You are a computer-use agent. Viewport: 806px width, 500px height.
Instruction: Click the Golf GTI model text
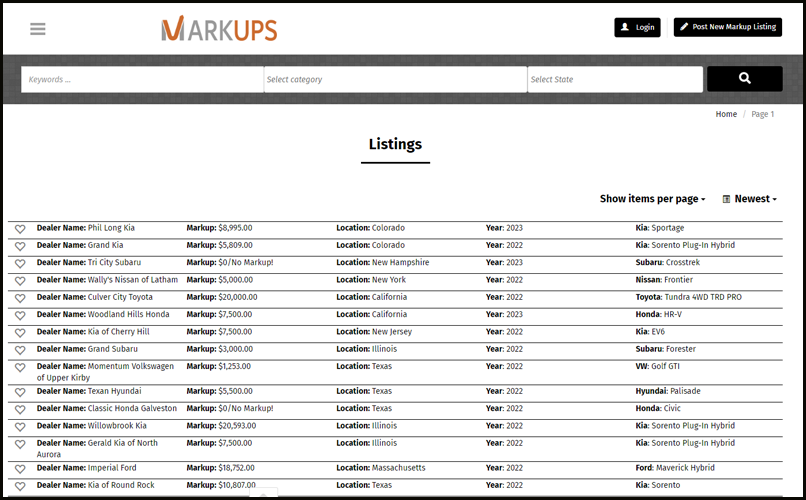665,366
